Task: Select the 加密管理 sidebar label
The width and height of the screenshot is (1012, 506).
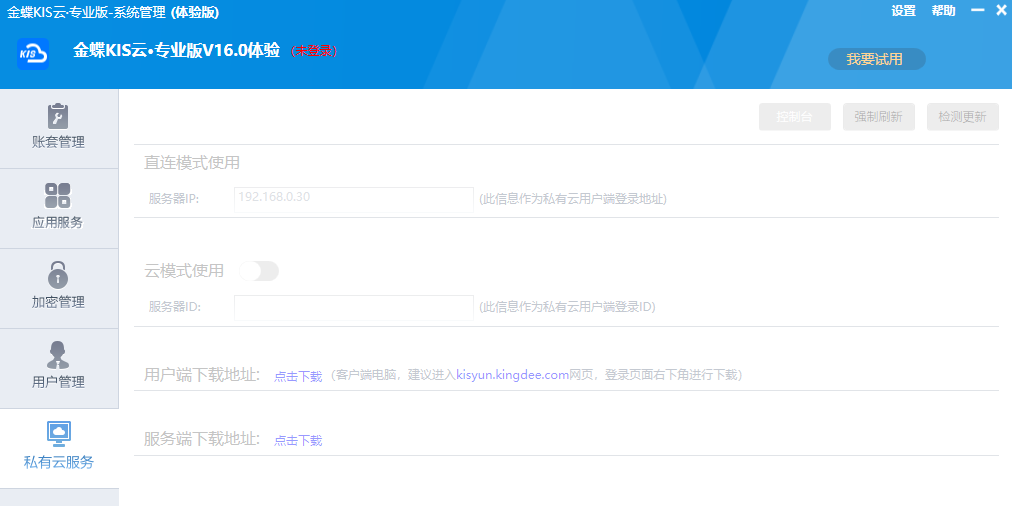Action: 58,302
